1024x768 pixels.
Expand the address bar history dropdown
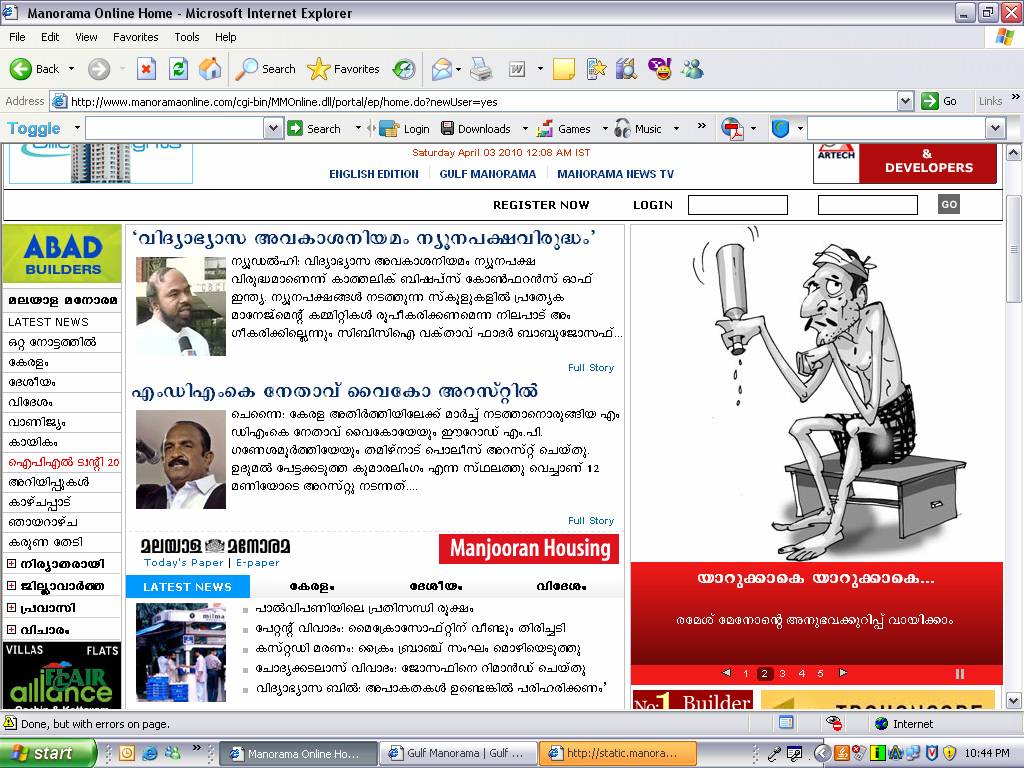tap(905, 100)
